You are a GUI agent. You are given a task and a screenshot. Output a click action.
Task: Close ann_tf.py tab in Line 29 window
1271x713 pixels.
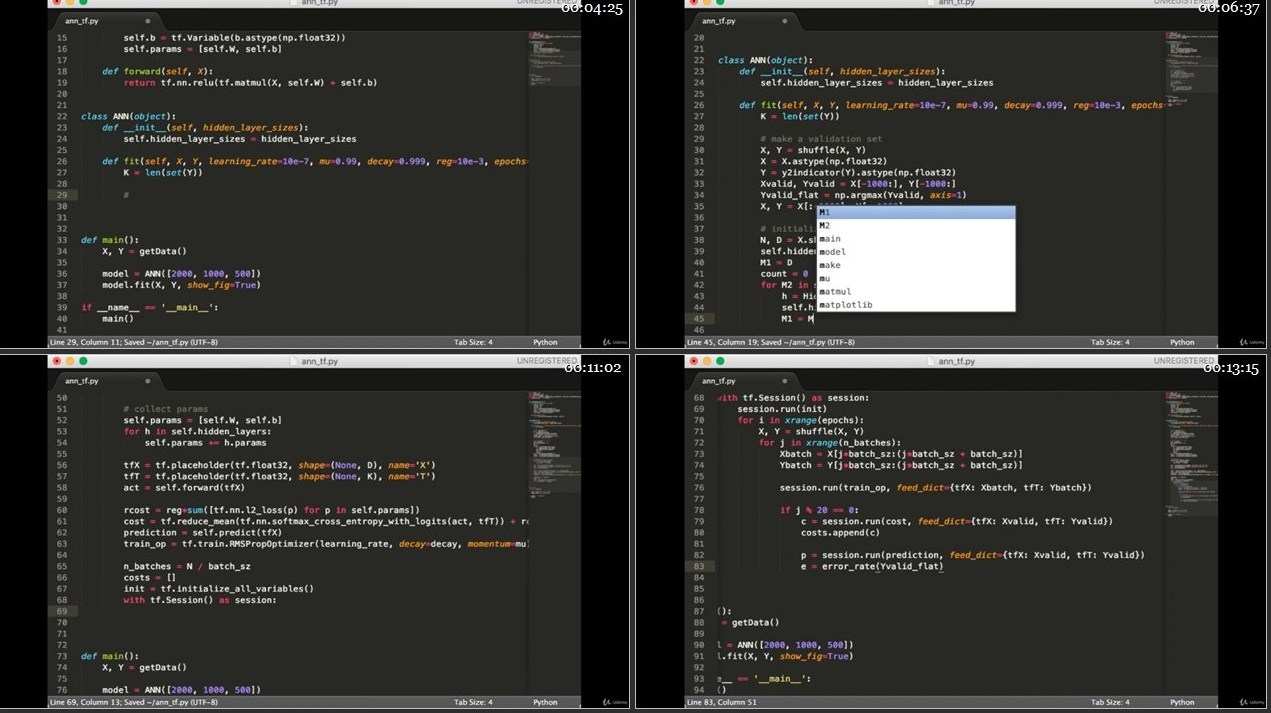coord(148,20)
